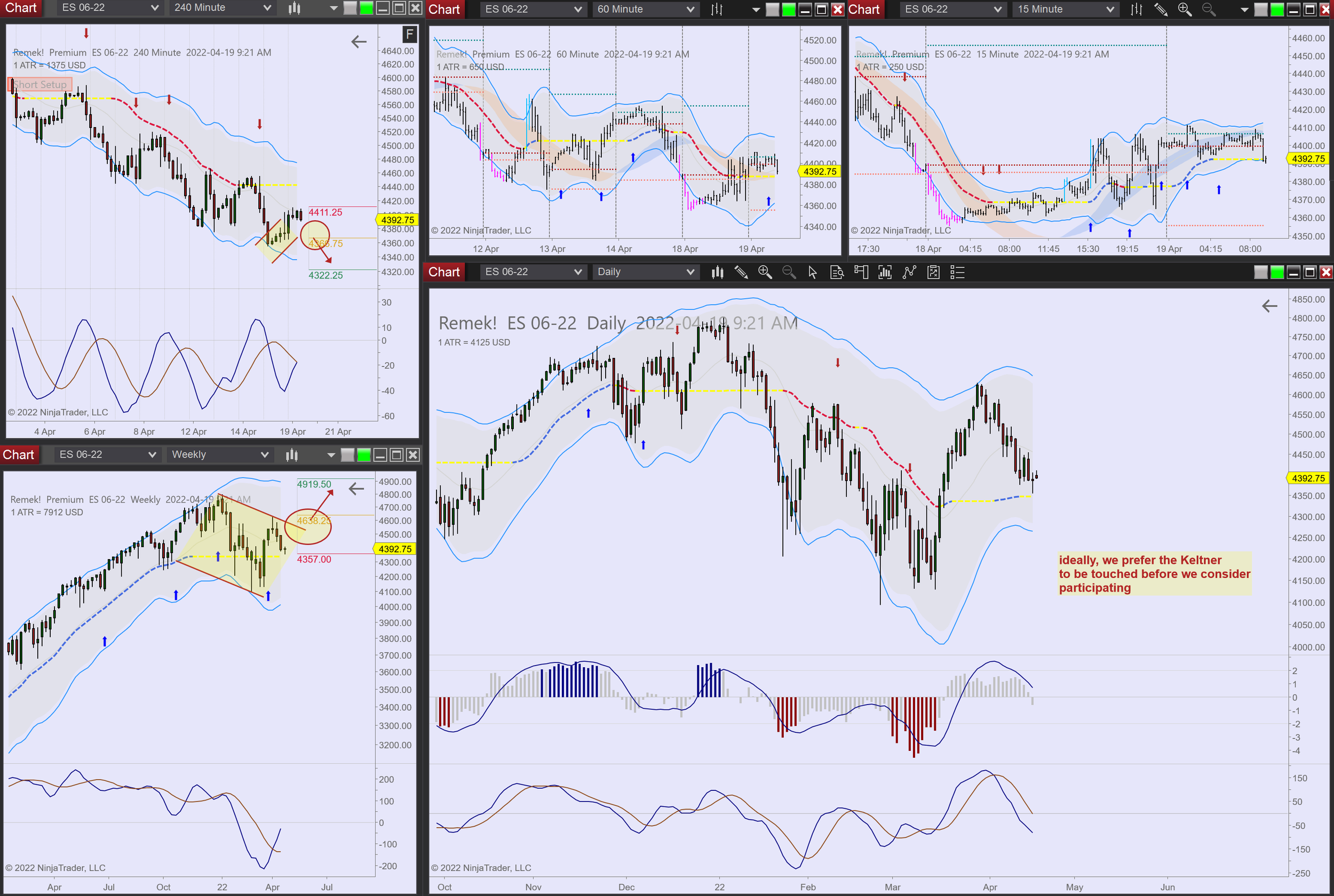Toggle gray interval link on Daily chart
Viewport: 1334px width, 896px height.
pyautogui.click(x=1260, y=273)
